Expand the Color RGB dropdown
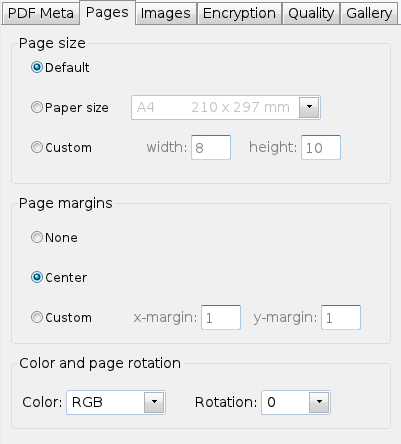This screenshot has height=444, width=401. point(154,402)
